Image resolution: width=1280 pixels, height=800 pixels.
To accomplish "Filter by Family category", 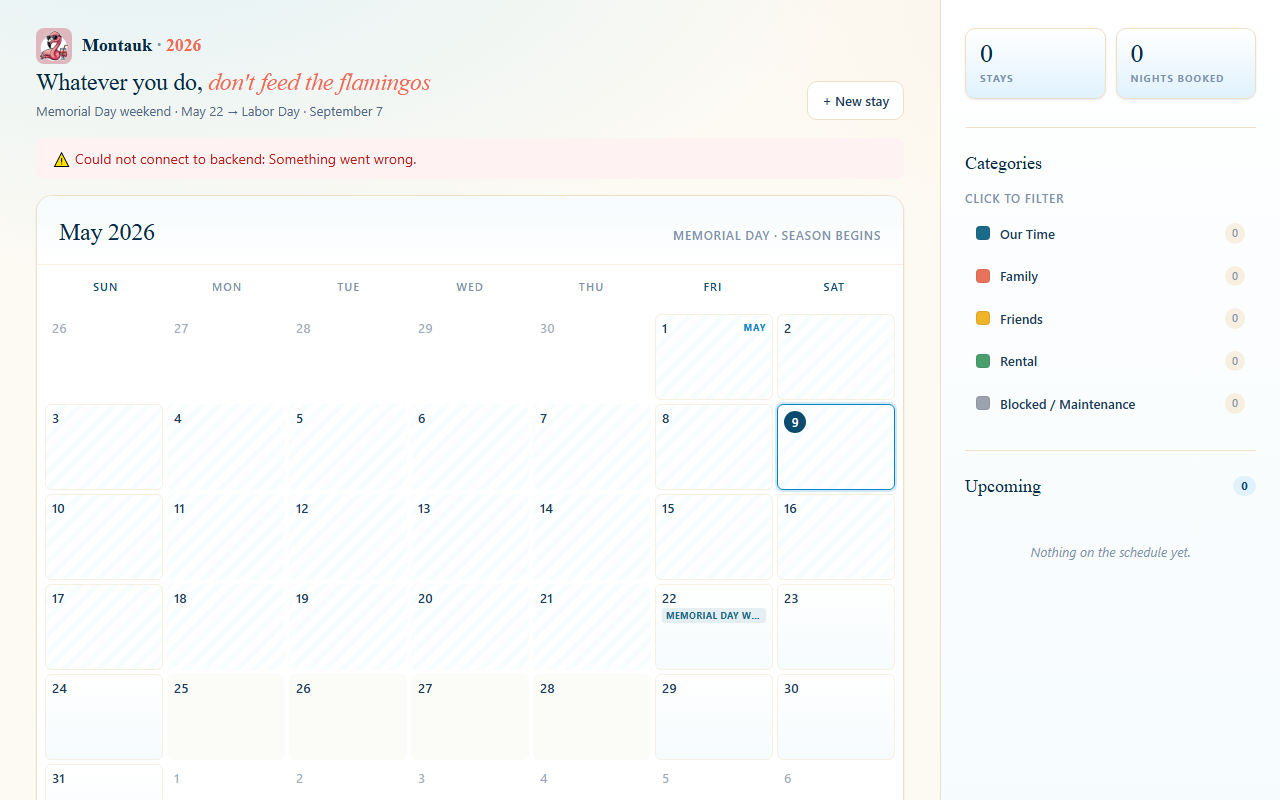I will click(1110, 276).
